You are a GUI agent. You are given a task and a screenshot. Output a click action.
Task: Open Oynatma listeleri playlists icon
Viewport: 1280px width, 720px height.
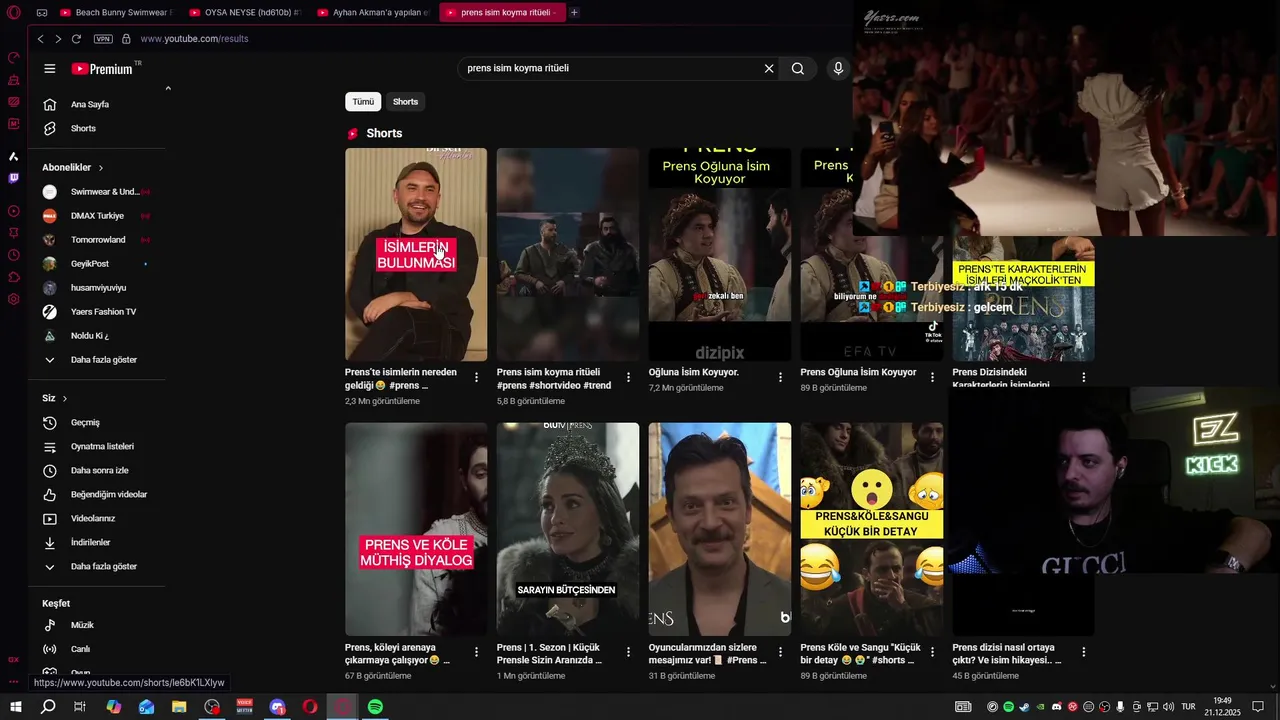[50, 447]
